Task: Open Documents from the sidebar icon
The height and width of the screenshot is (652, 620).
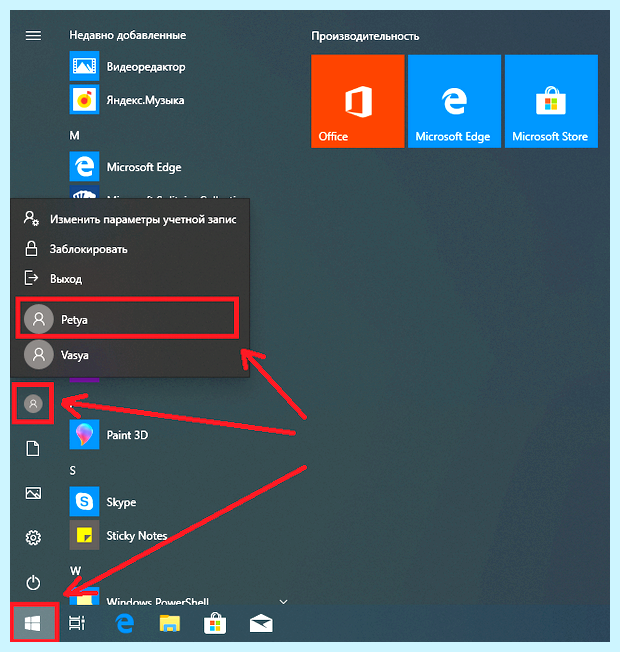Action: click(x=33, y=449)
